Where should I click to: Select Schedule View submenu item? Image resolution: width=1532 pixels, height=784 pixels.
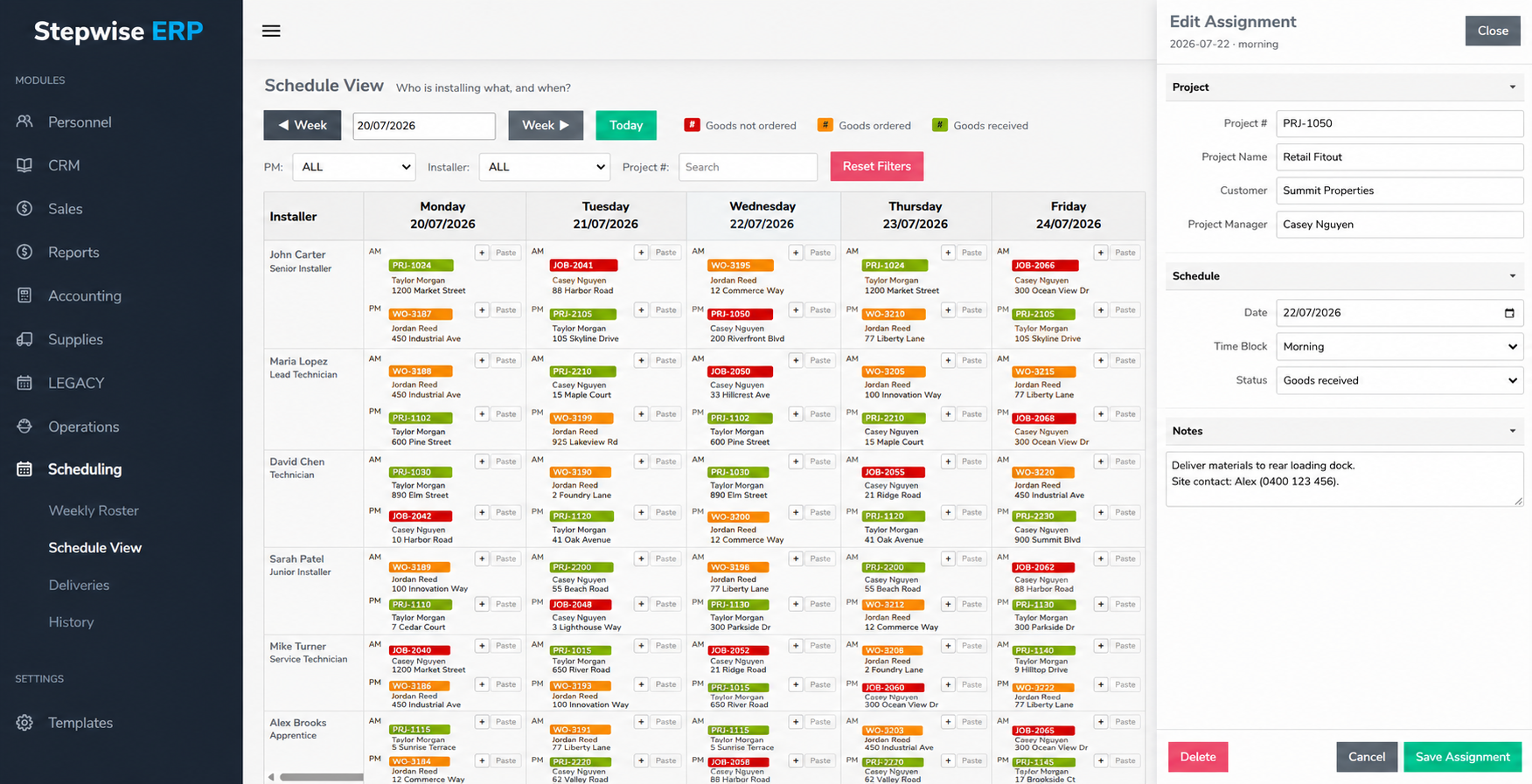pyautogui.click(x=94, y=548)
